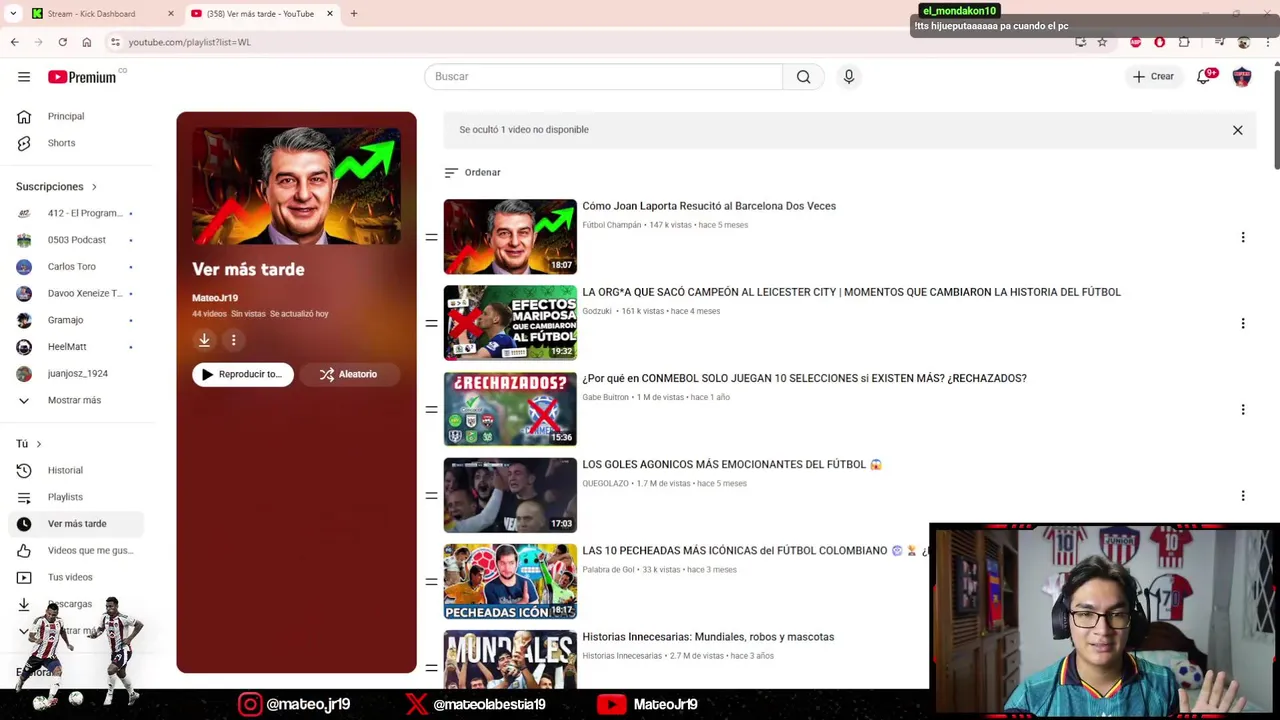
Task: Click the search magnifier button
Action: point(803,77)
